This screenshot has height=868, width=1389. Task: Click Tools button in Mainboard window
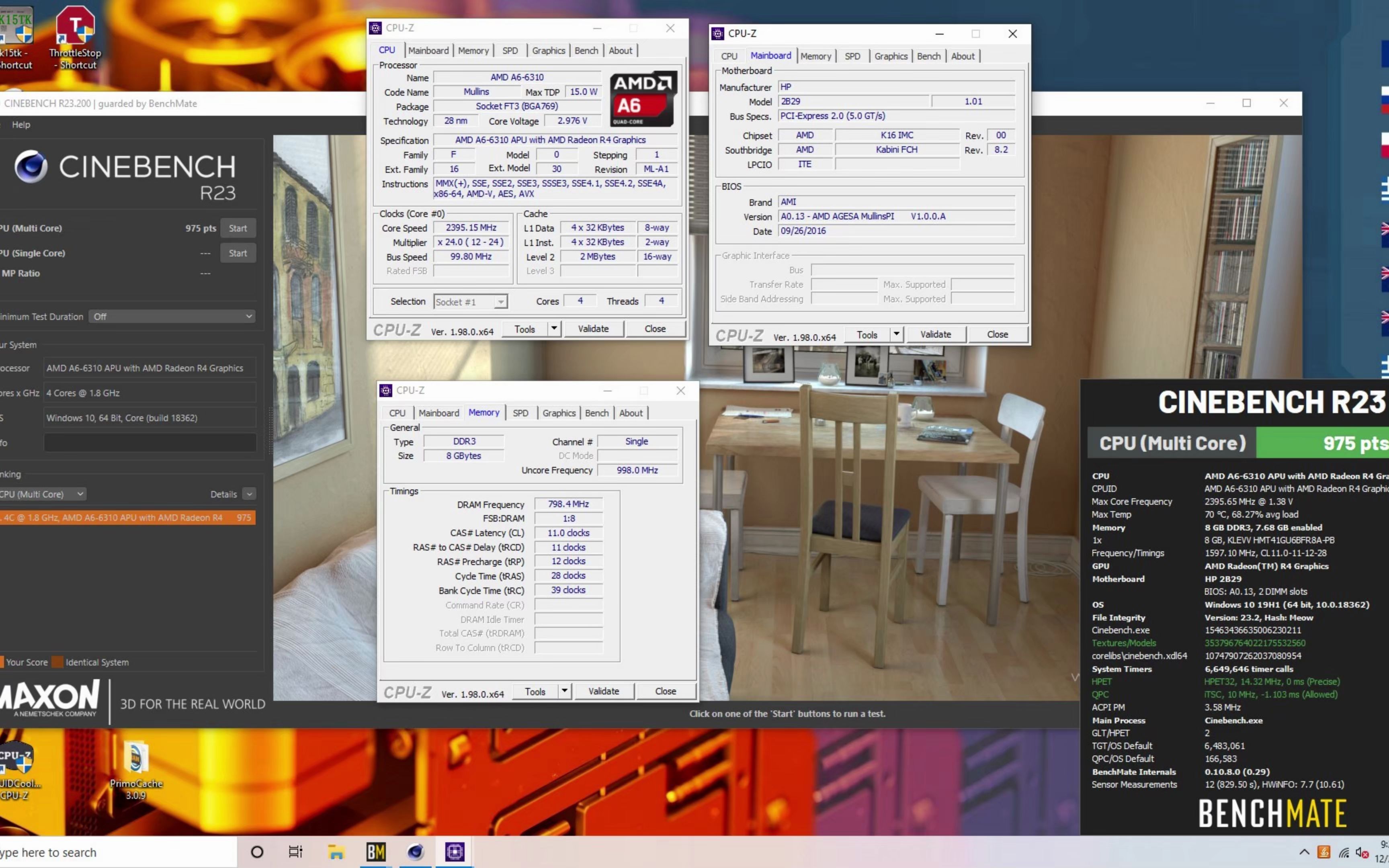[867, 335]
